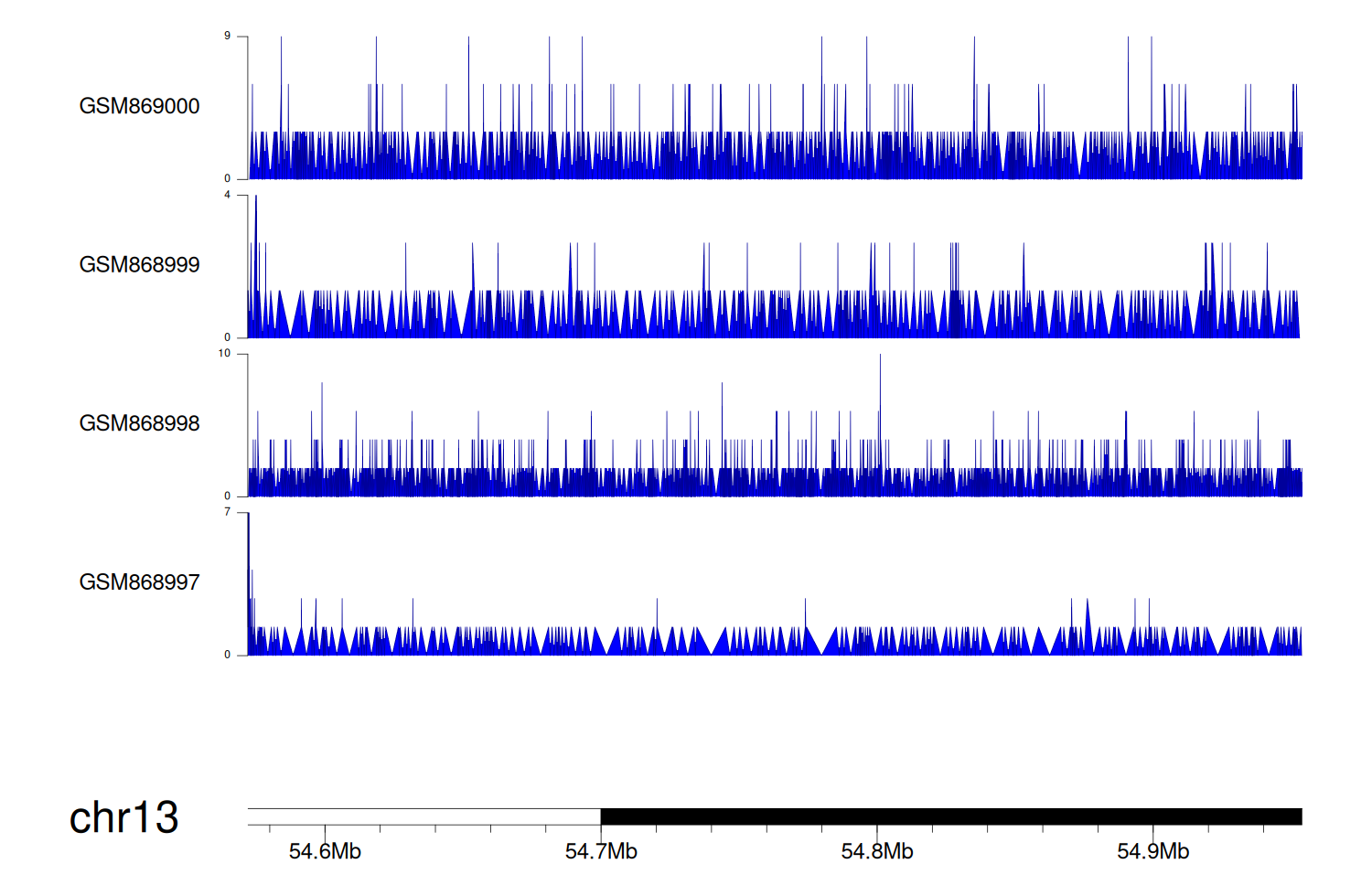This screenshot has height=896, width=1372.
Task: Click the y-axis maximum 10 on GSM868998
Action: pos(225,354)
